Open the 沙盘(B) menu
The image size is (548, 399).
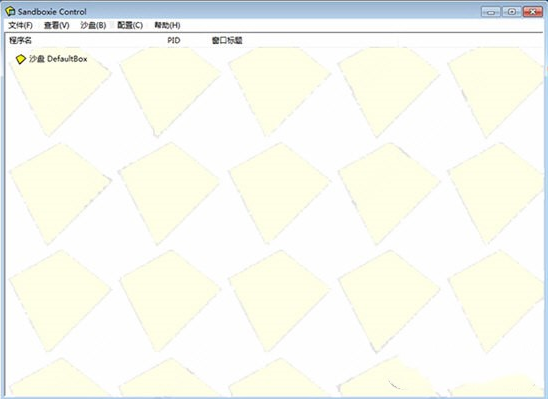tap(93, 25)
